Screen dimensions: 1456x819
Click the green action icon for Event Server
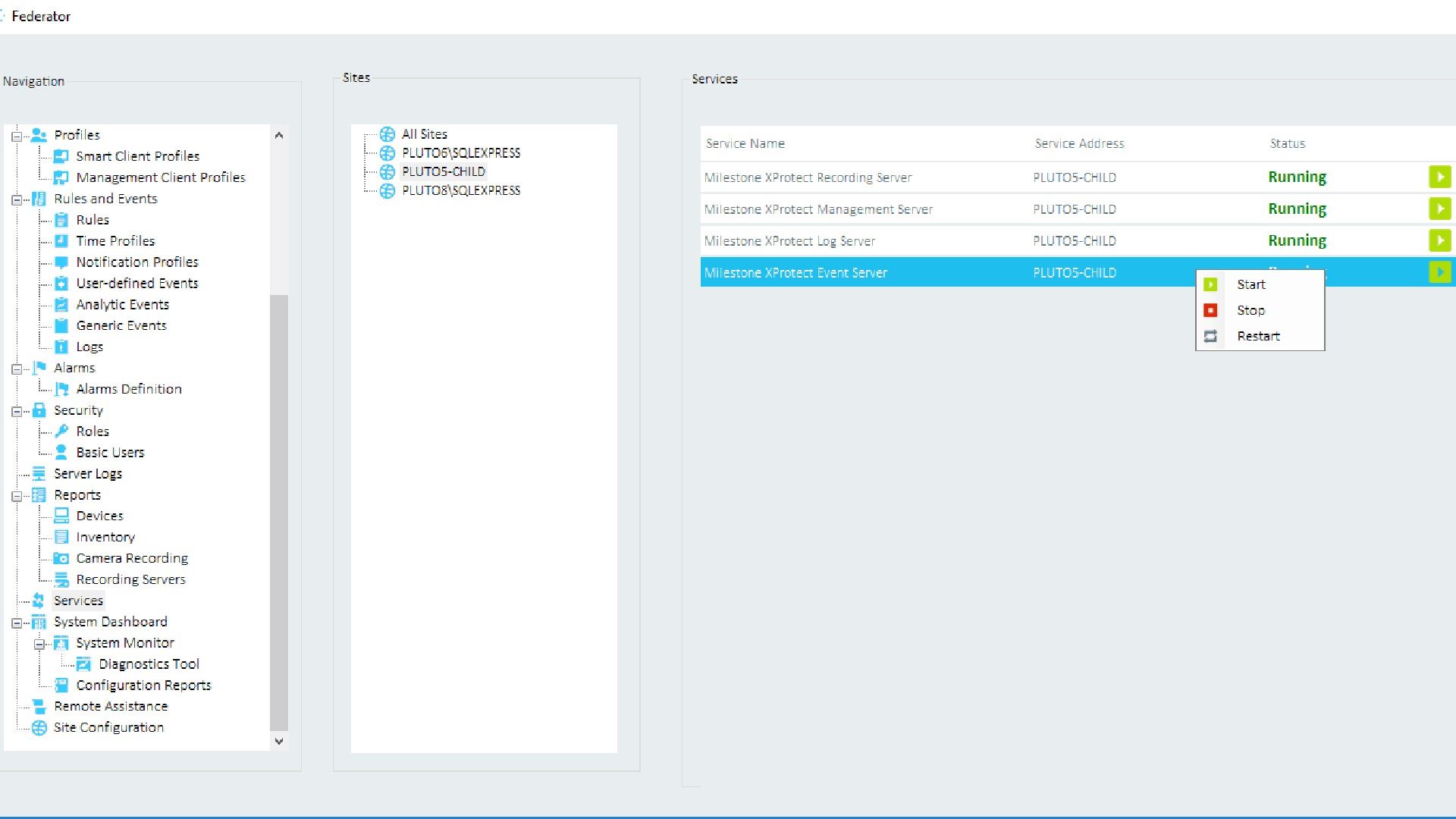tap(1439, 272)
